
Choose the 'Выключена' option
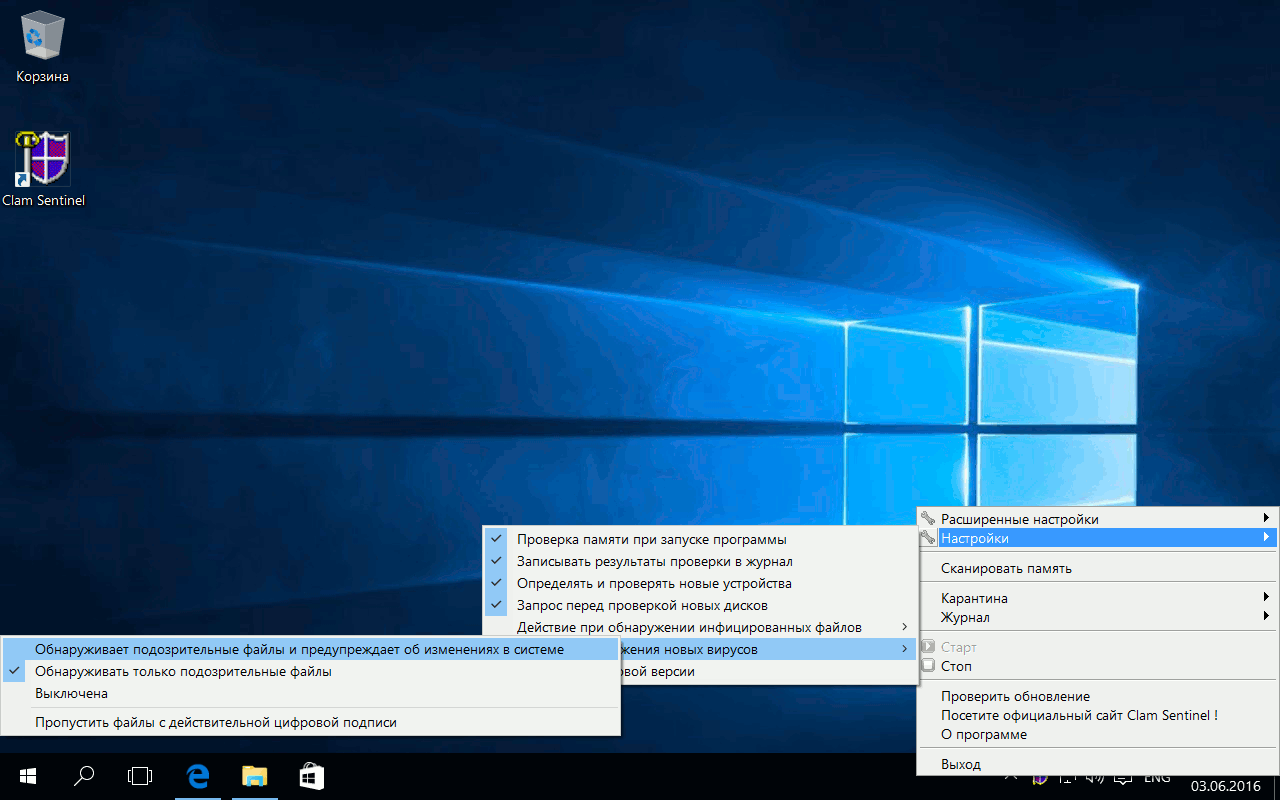point(72,693)
